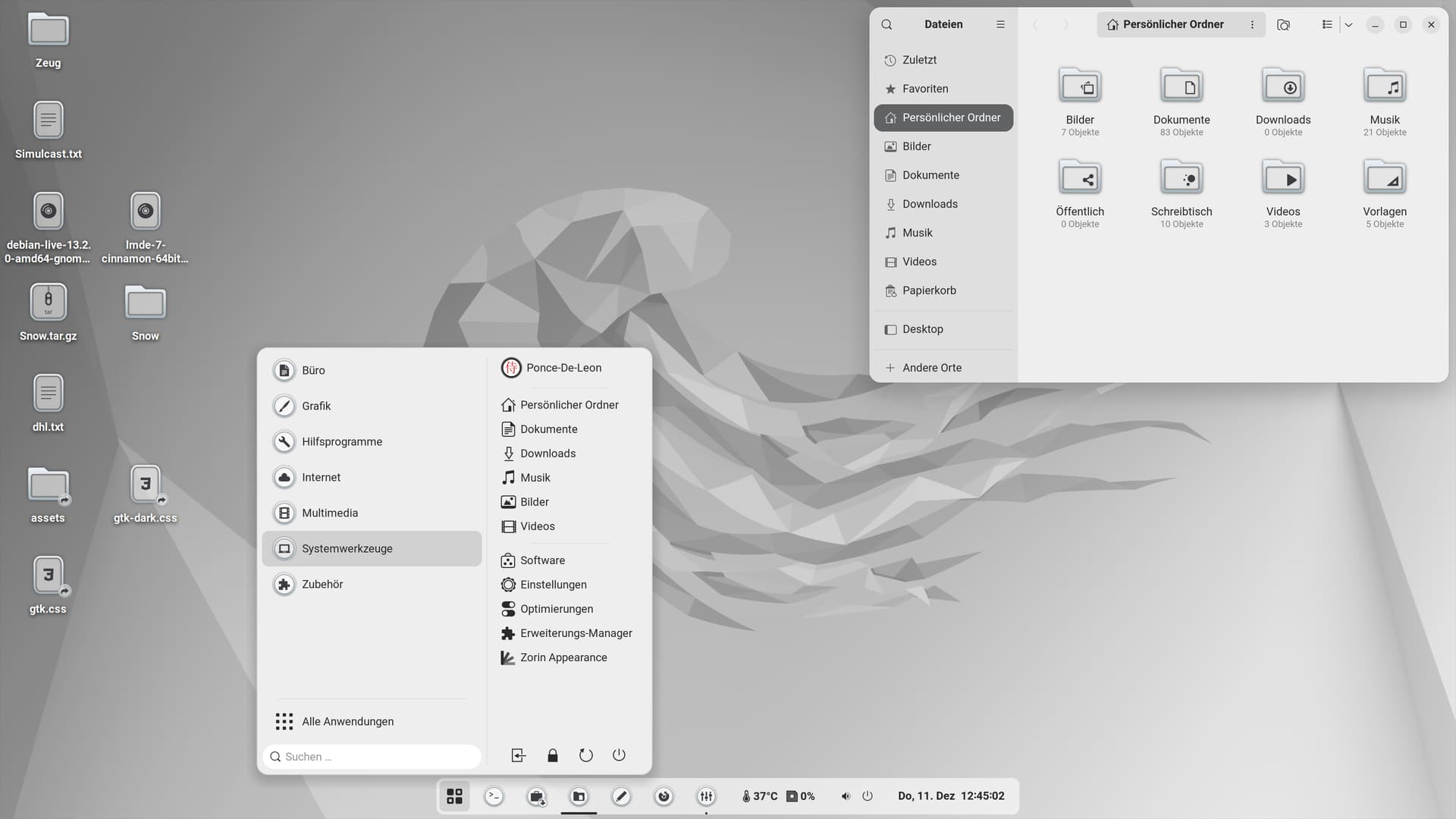Launch terminal from the taskbar

click(x=494, y=796)
